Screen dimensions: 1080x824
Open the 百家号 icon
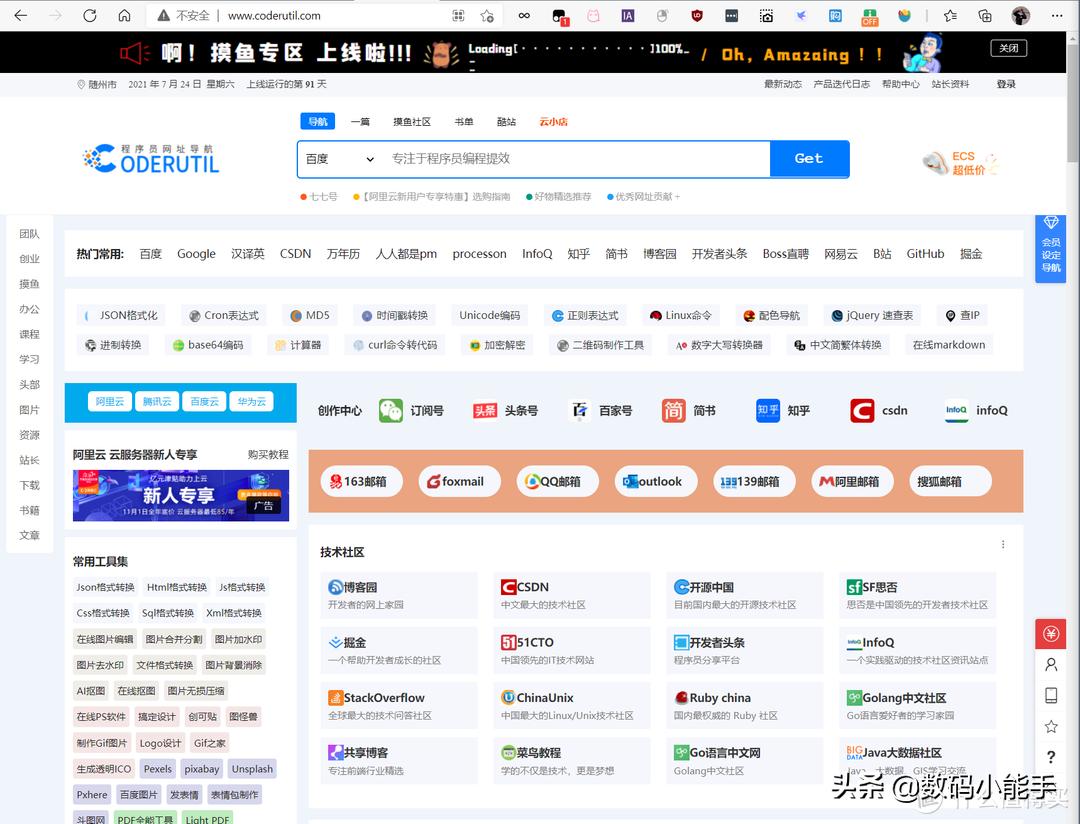599,410
